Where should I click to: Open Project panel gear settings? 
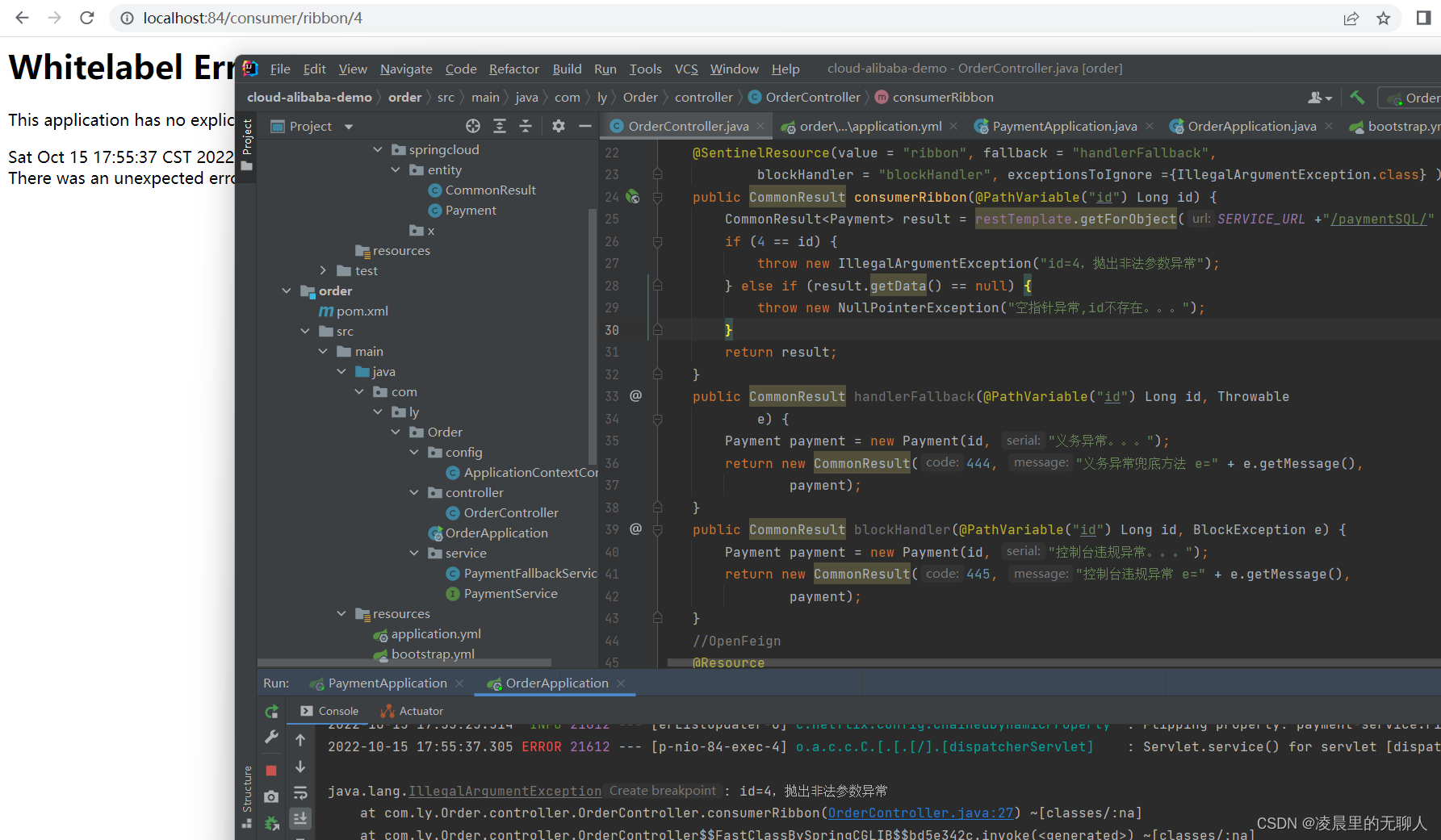559,126
